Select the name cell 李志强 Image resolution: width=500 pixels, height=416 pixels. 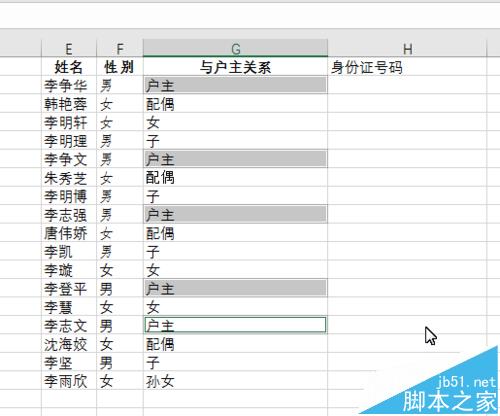pos(69,215)
